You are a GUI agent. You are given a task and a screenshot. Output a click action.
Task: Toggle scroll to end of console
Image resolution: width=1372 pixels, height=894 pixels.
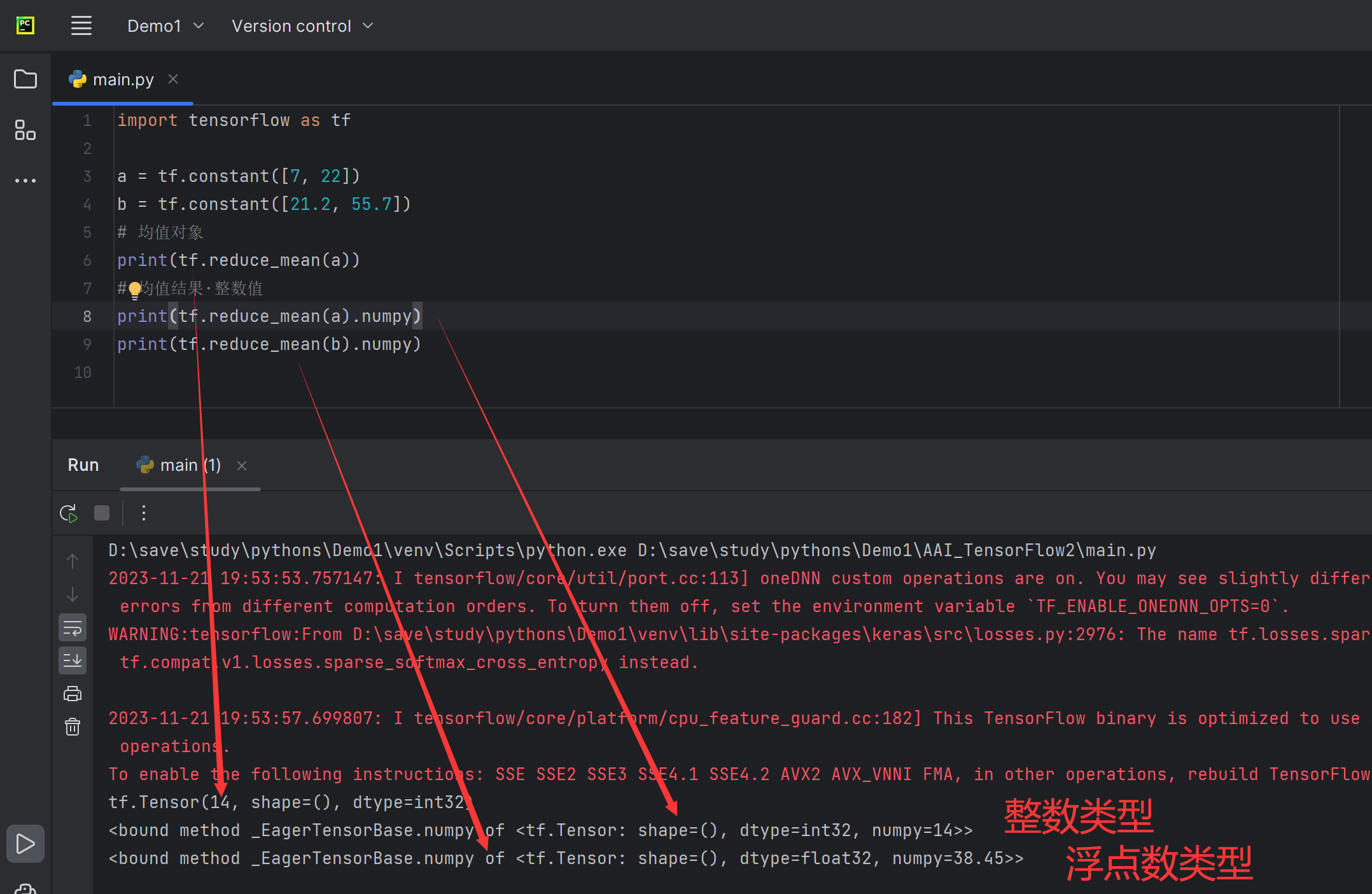(73, 660)
